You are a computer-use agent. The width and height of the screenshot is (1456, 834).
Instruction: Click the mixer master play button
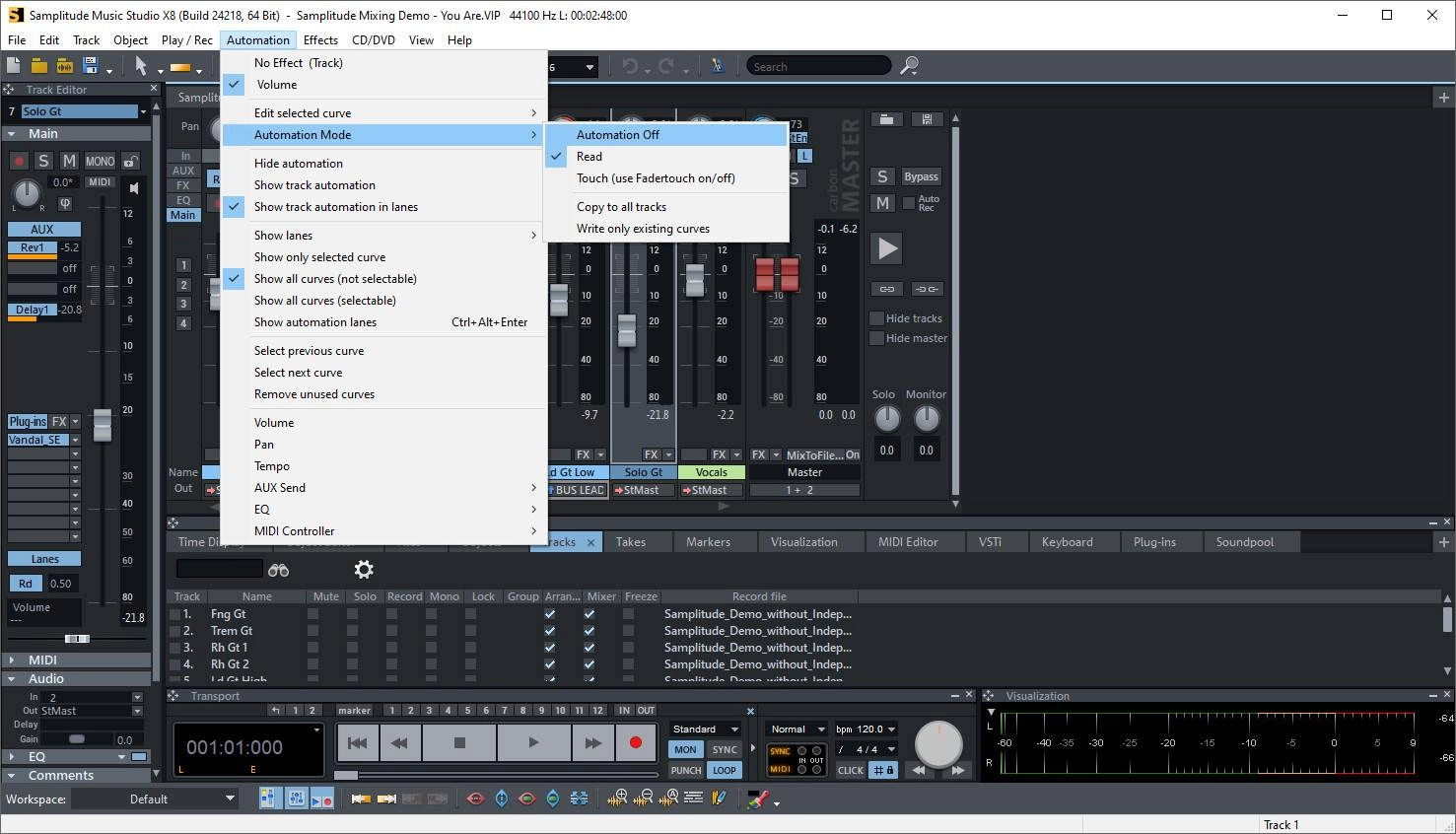tap(887, 248)
